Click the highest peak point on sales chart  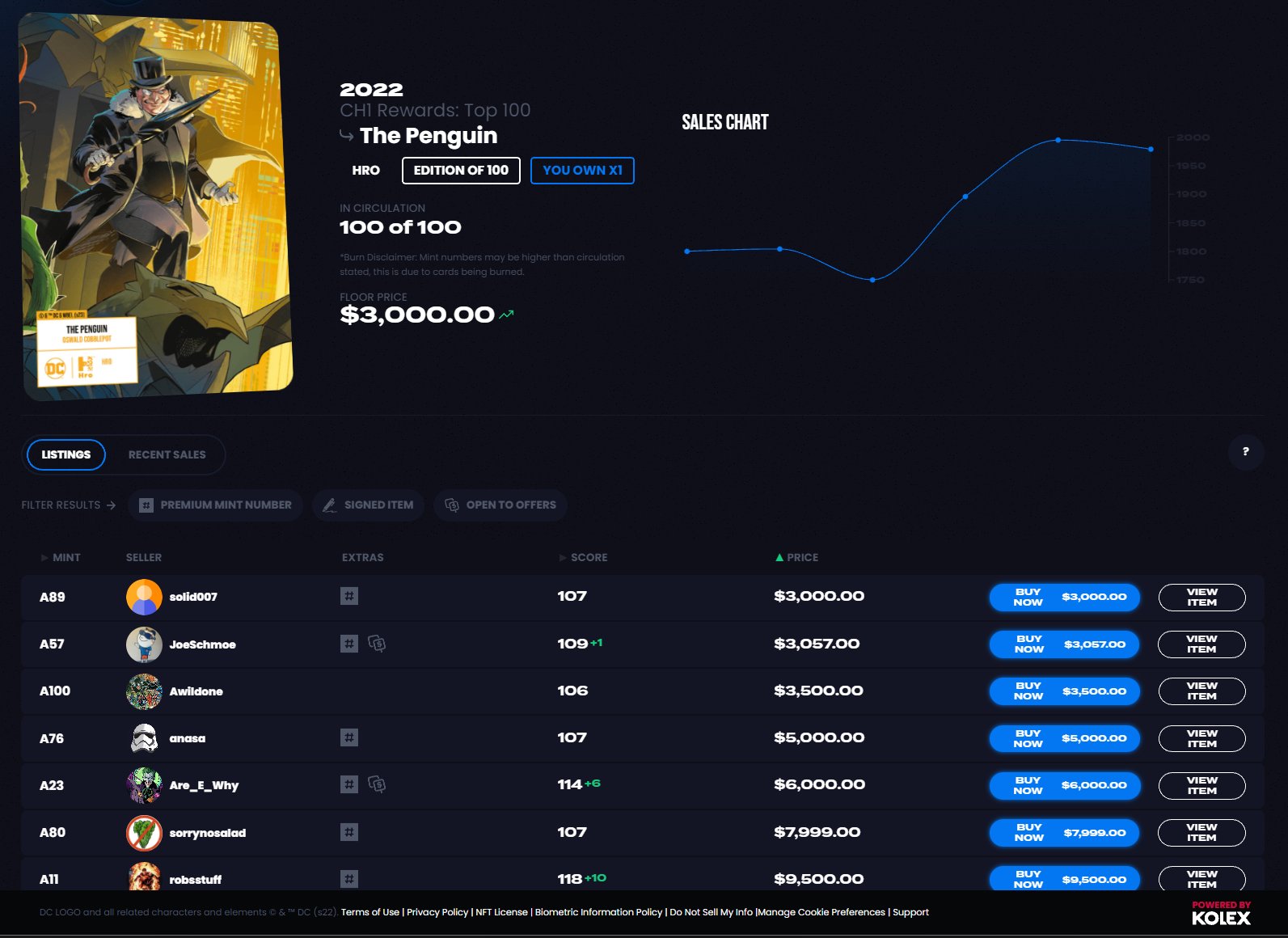click(x=1058, y=140)
